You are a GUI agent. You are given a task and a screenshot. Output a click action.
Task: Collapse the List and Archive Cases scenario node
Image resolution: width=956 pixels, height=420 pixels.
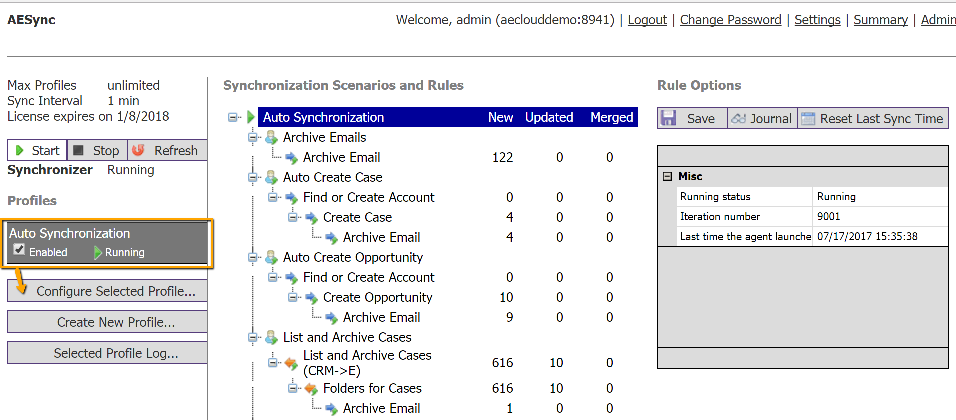click(x=254, y=337)
